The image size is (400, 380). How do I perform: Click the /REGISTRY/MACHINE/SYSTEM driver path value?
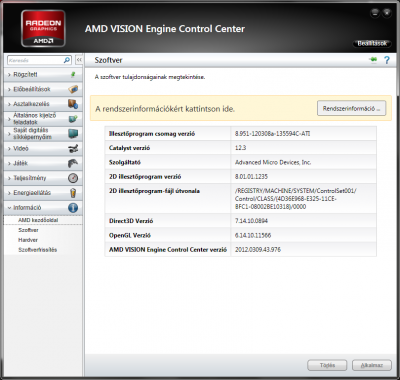tap(295, 199)
